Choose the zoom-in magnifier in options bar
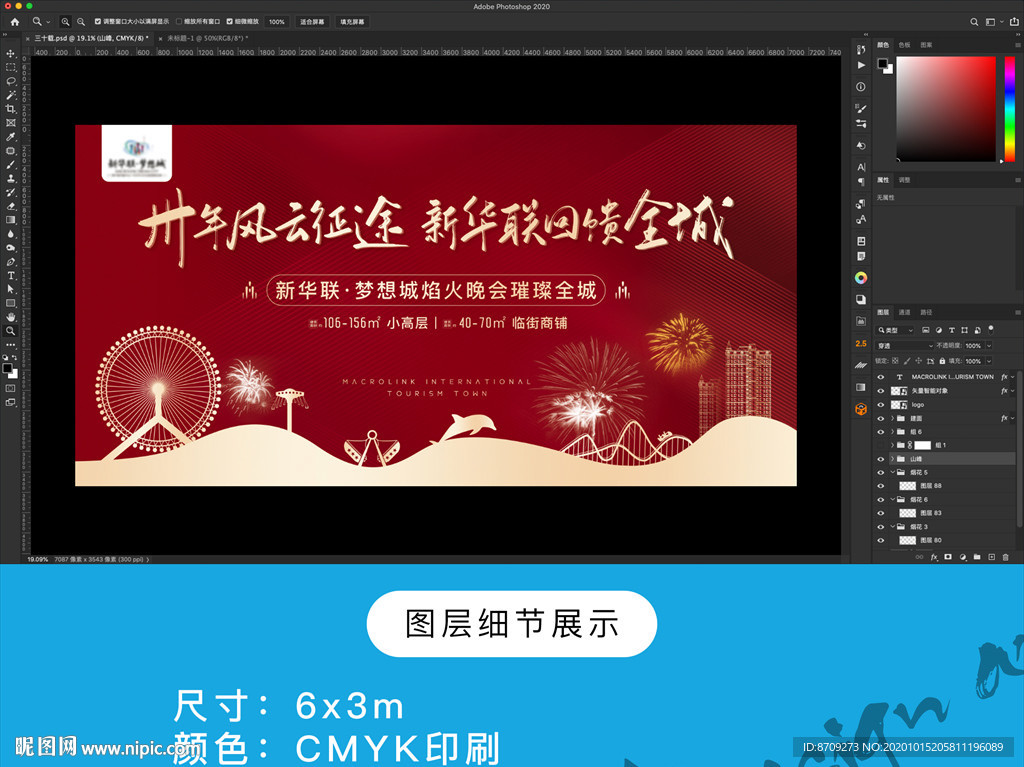Viewport: 1024px width, 767px height. pyautogui.click(x=65, y=22)
